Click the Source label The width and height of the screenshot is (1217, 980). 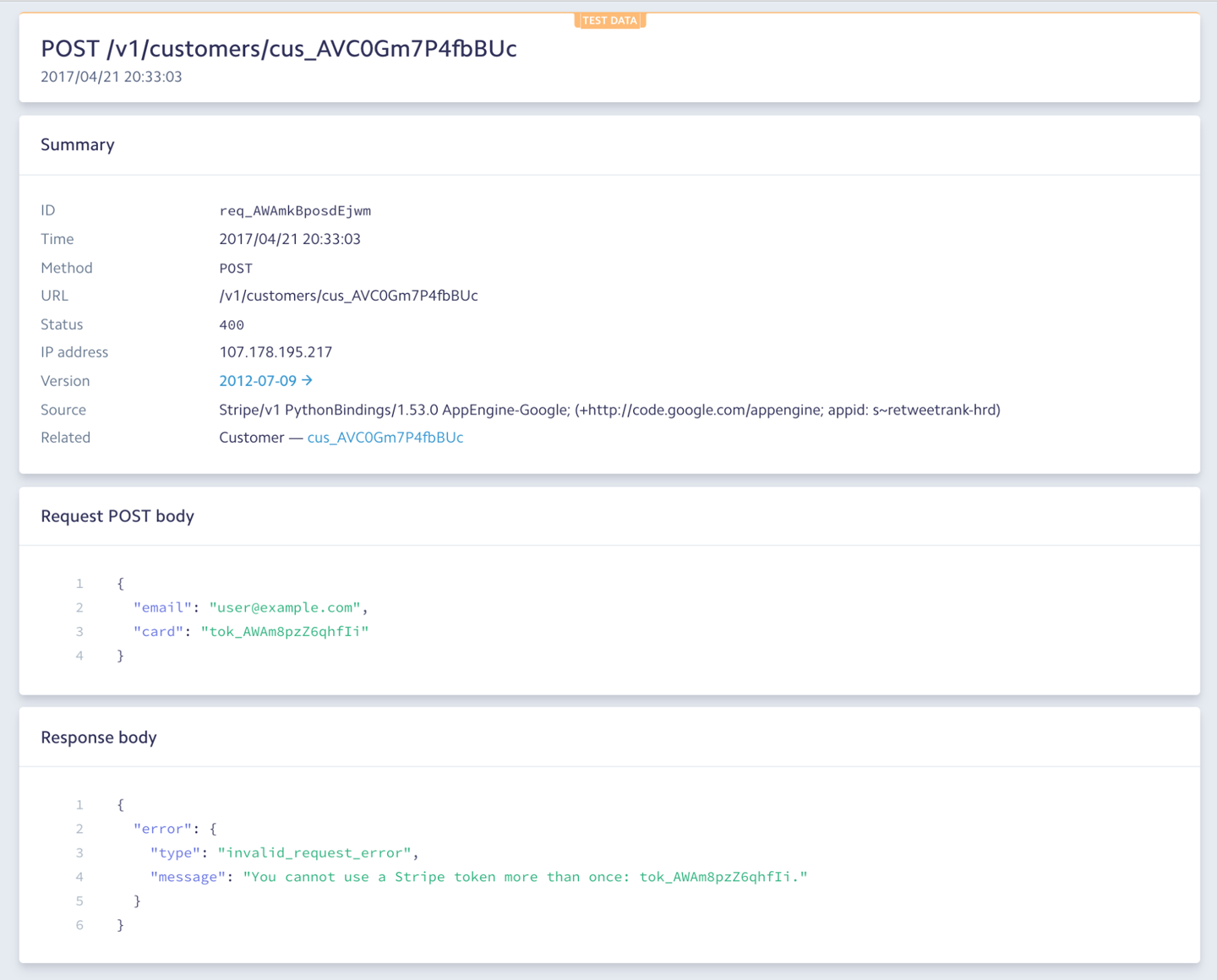pyautogui.click(x=63, y=410)
